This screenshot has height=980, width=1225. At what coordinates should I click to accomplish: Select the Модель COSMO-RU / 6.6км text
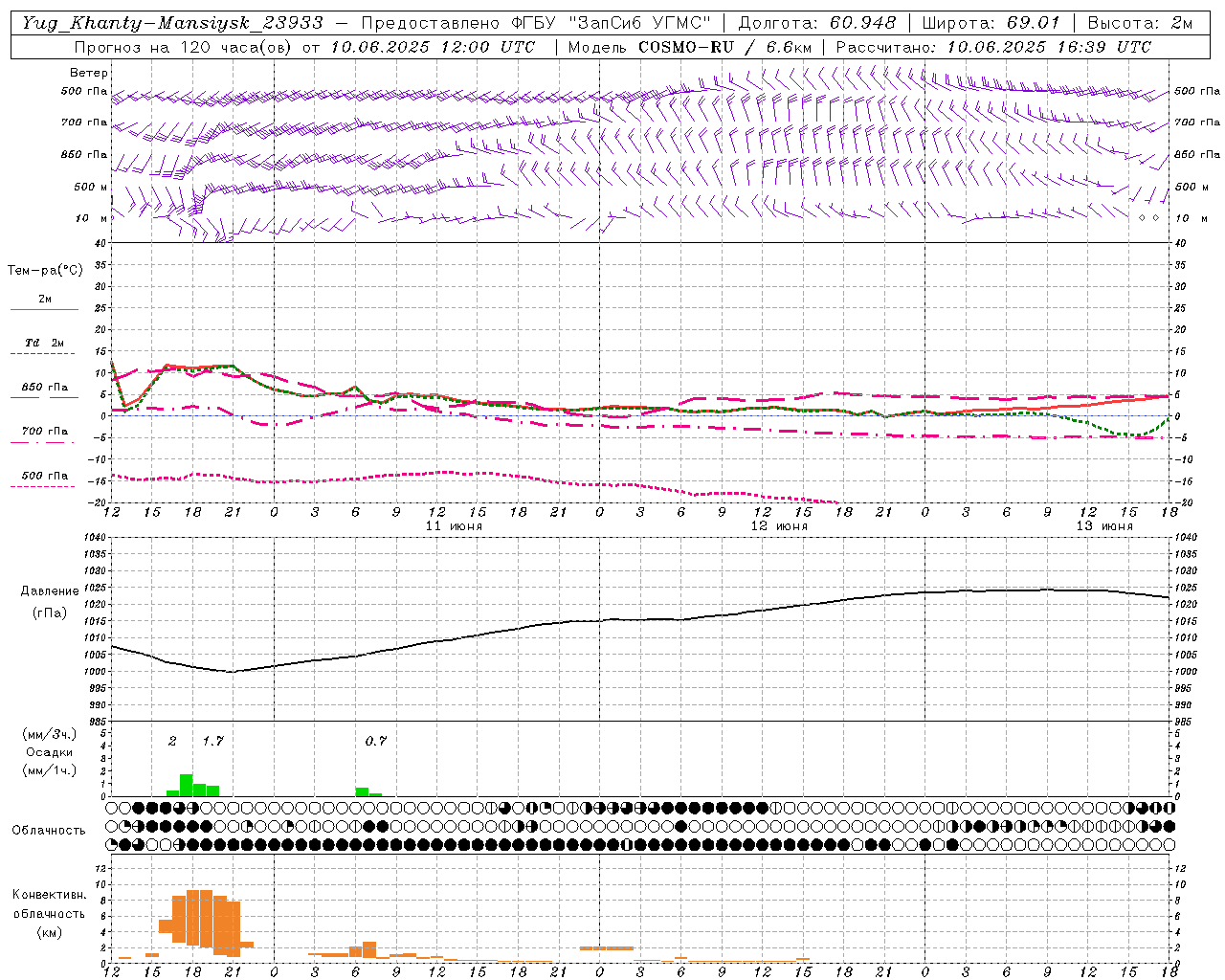pyautogui.click(x=689, y=47)
